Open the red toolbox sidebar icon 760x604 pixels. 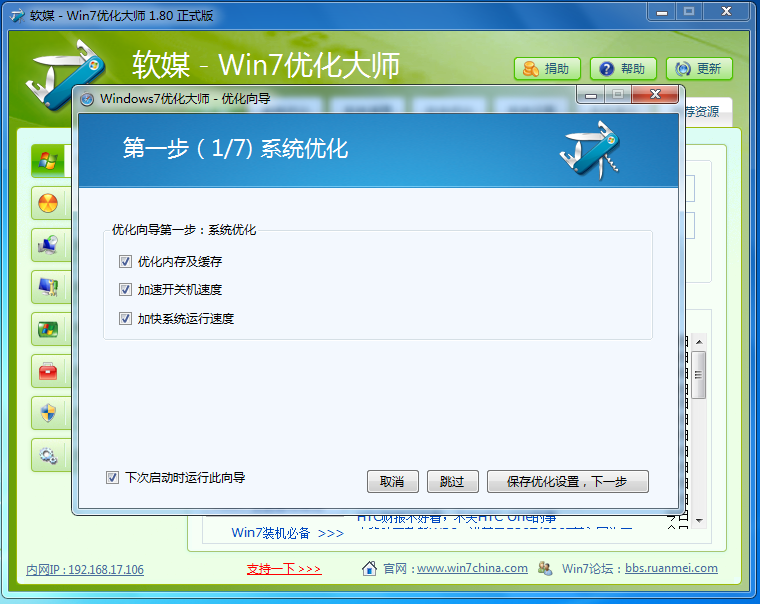click(48, 371)
